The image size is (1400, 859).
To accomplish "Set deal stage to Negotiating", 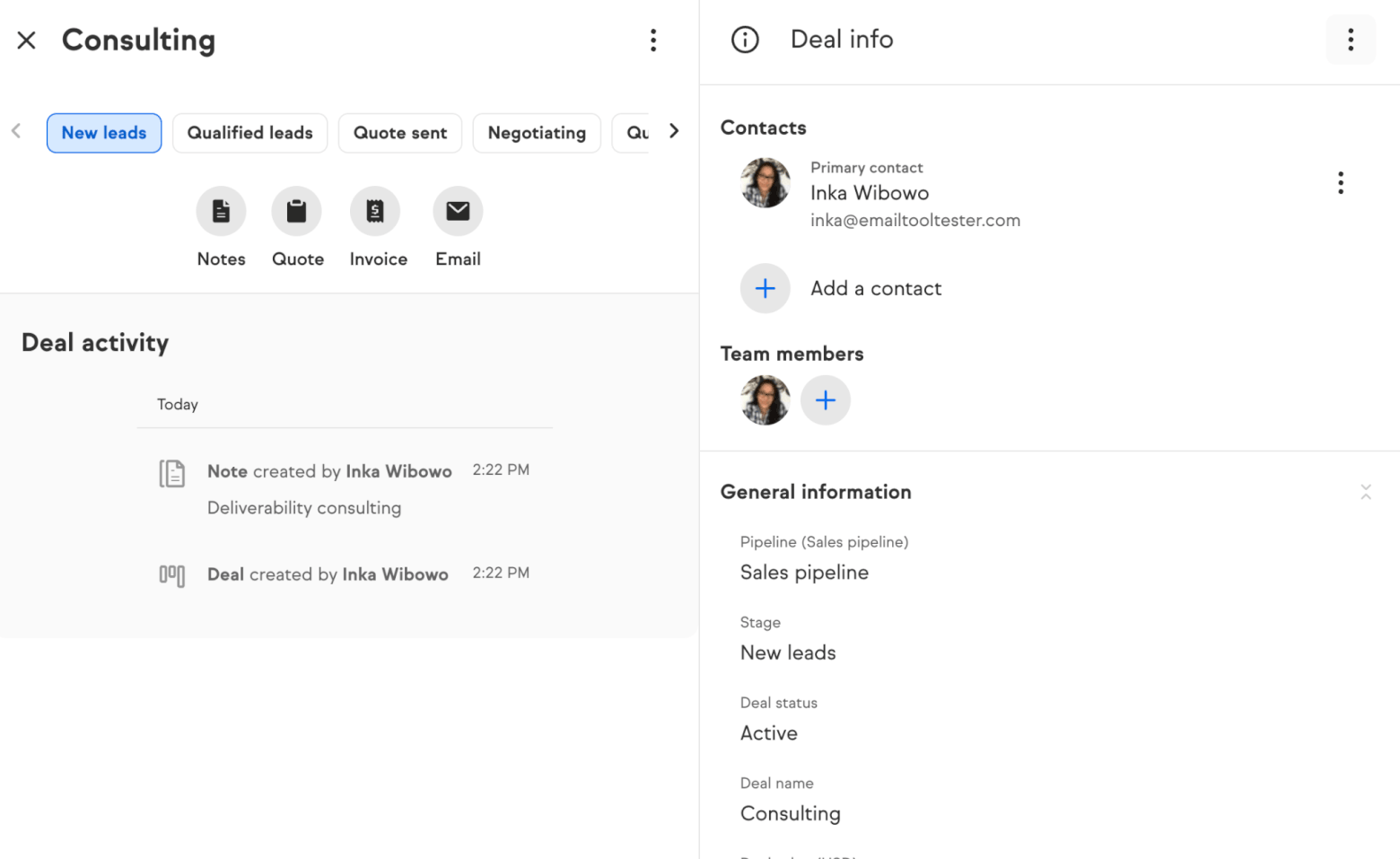I will (537, 133).
